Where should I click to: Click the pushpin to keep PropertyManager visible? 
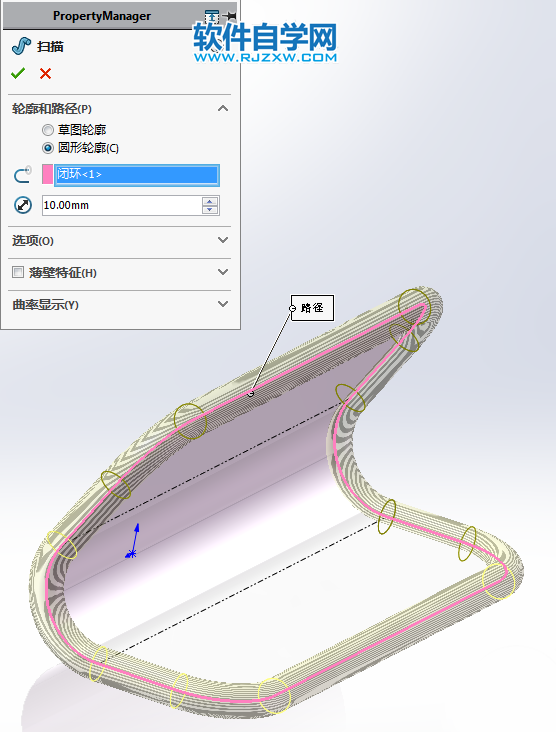pos(229,16)
